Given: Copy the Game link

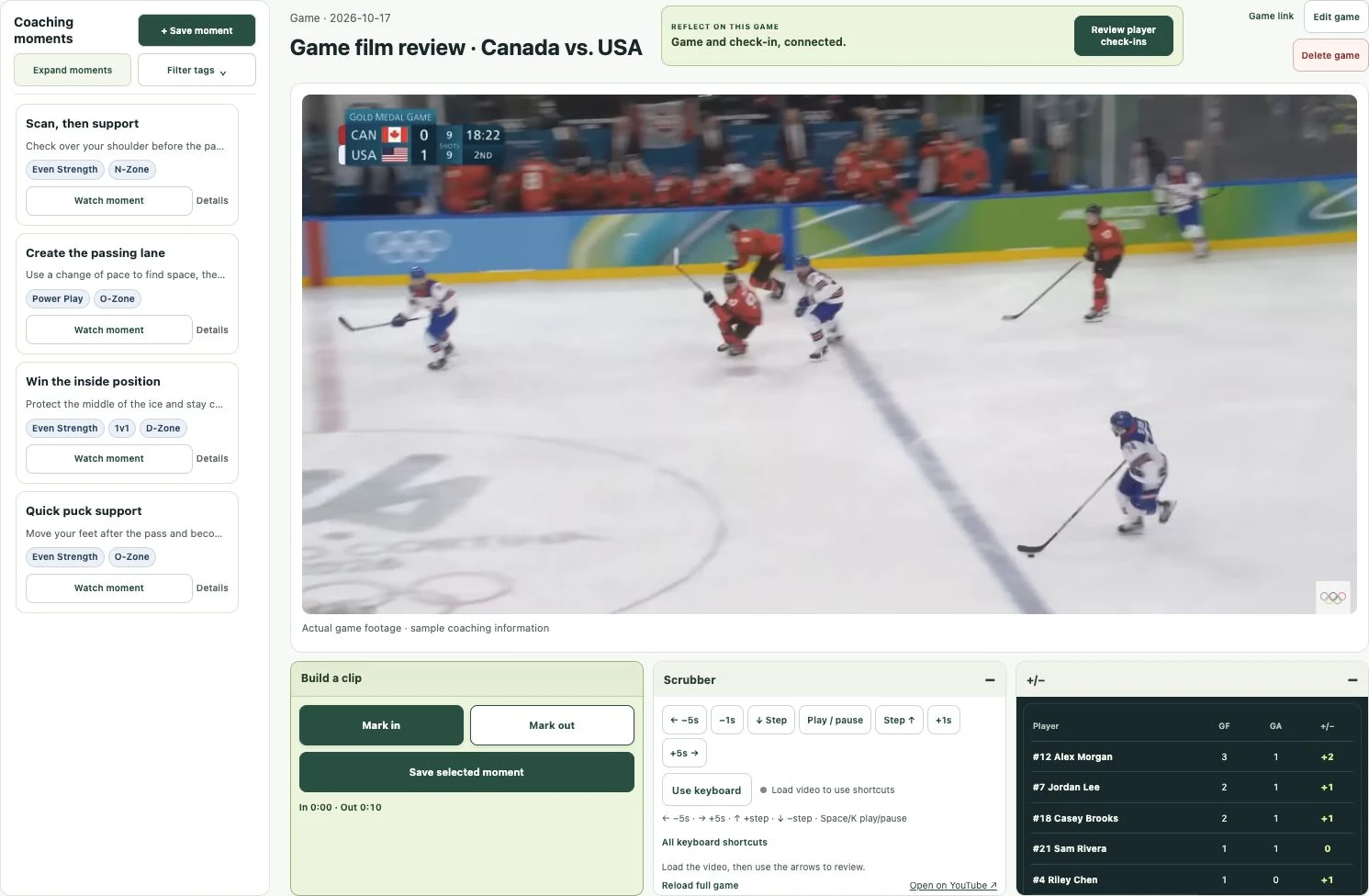Looking at the screenshot, I should coord(1271,17).
